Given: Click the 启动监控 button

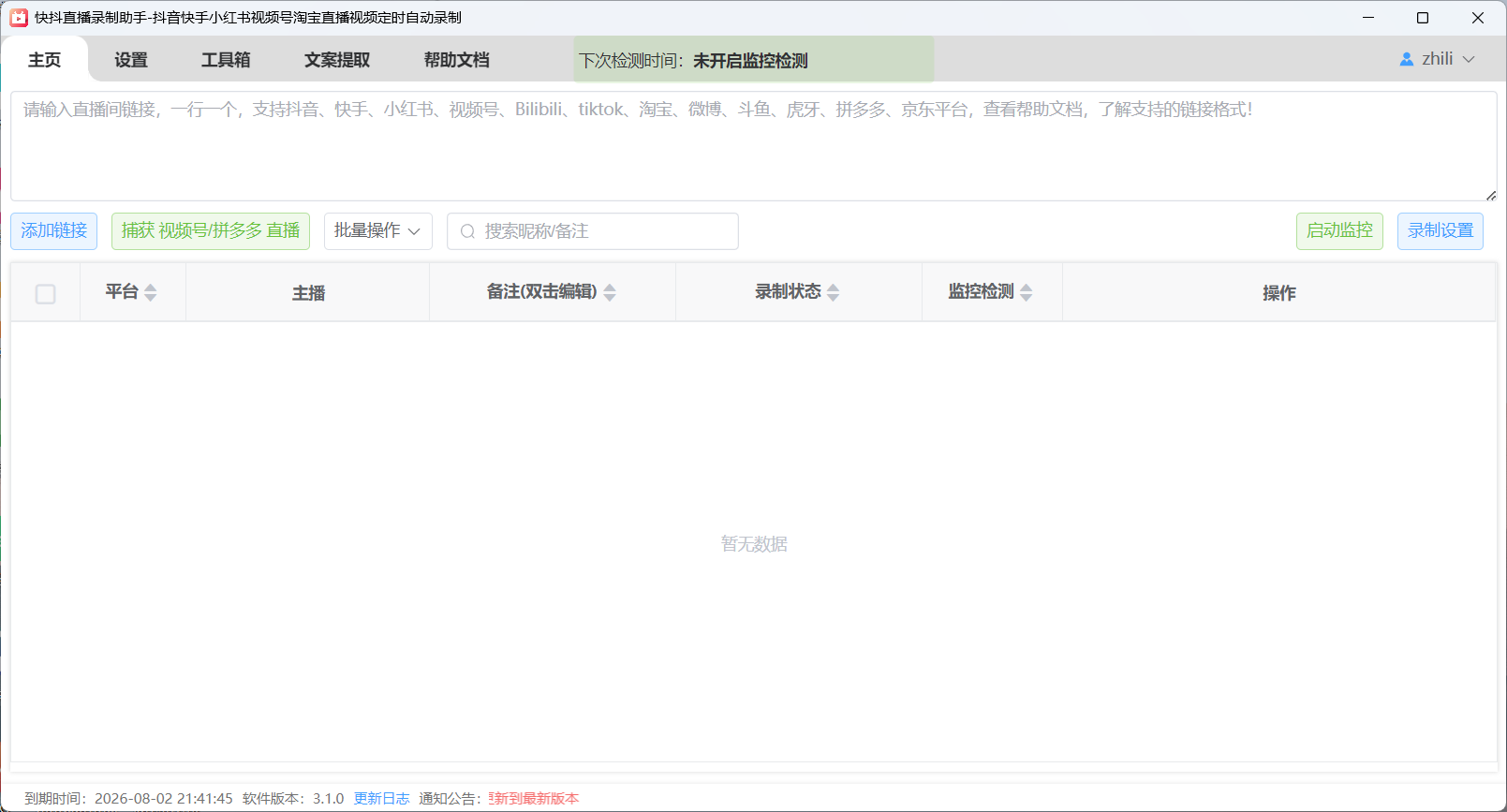Looking at the screenshot, I should point(1339,231).
